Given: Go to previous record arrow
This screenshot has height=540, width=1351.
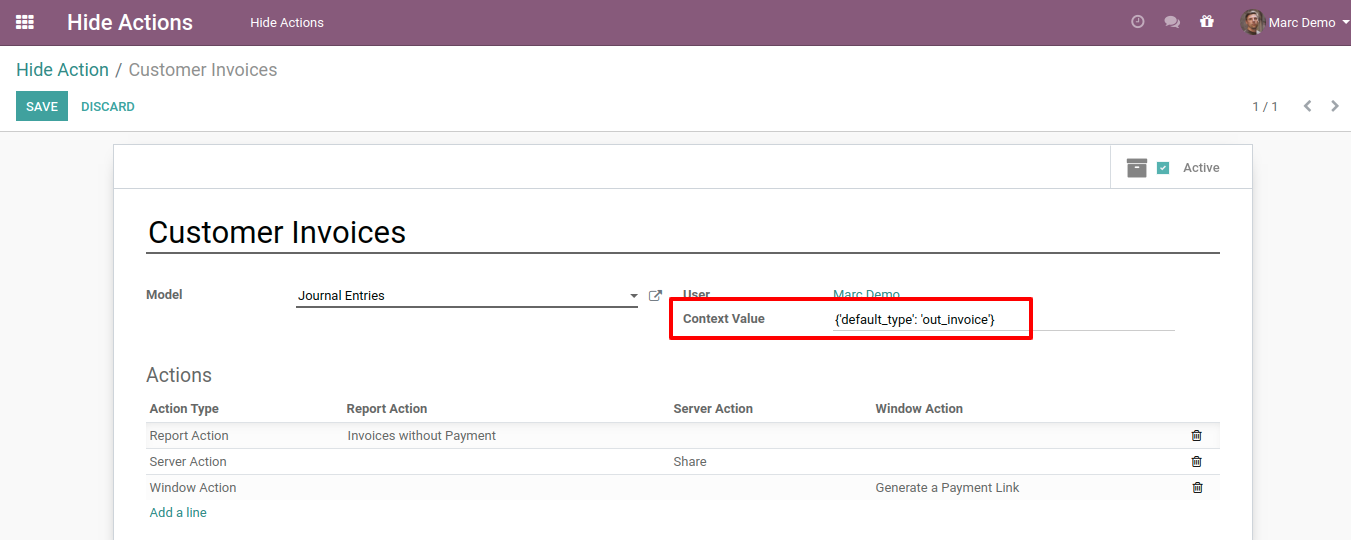Looking at the screenshot, I should click(1307, 106).
